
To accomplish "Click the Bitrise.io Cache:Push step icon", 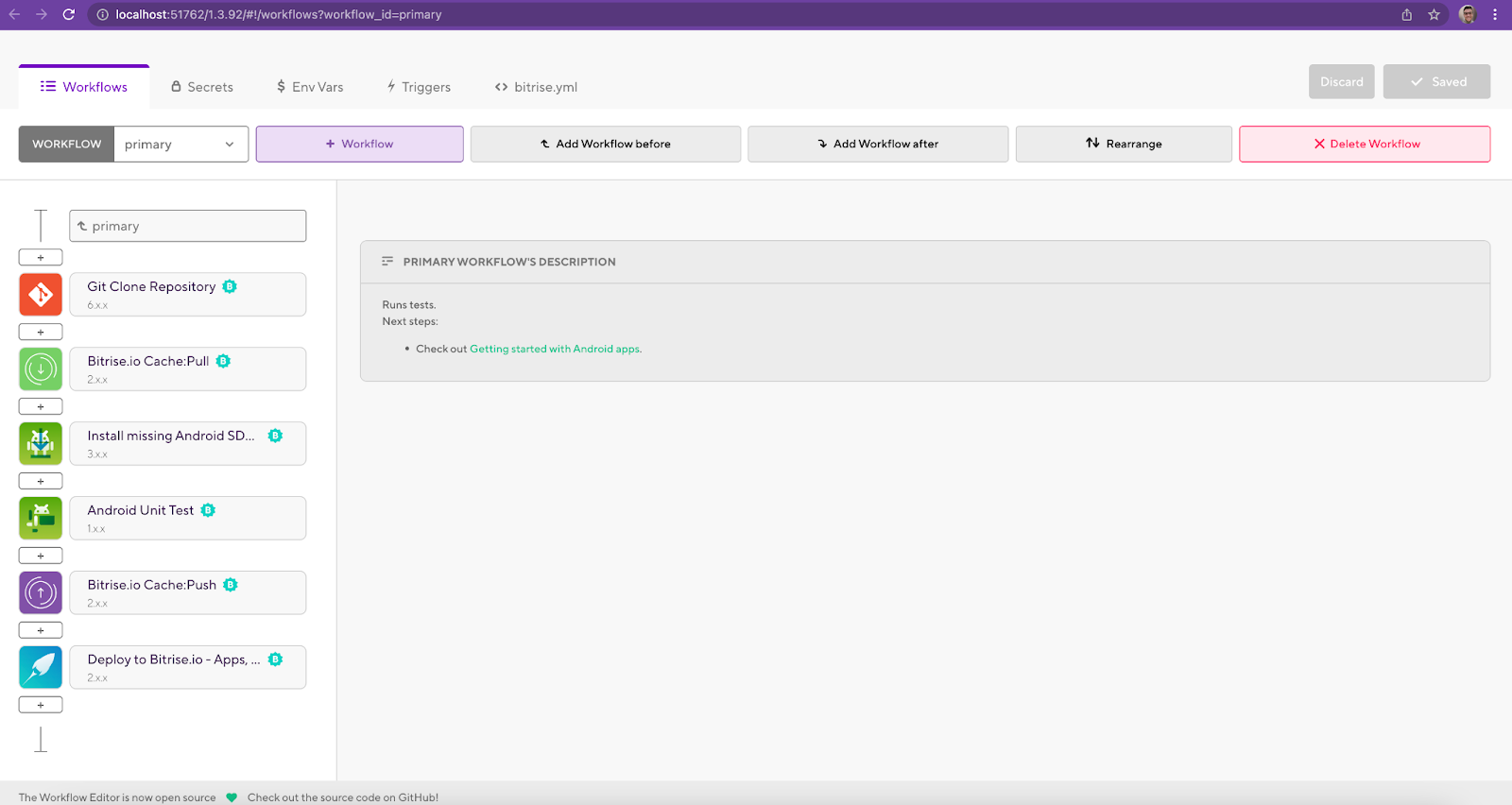I will (41, 593).
